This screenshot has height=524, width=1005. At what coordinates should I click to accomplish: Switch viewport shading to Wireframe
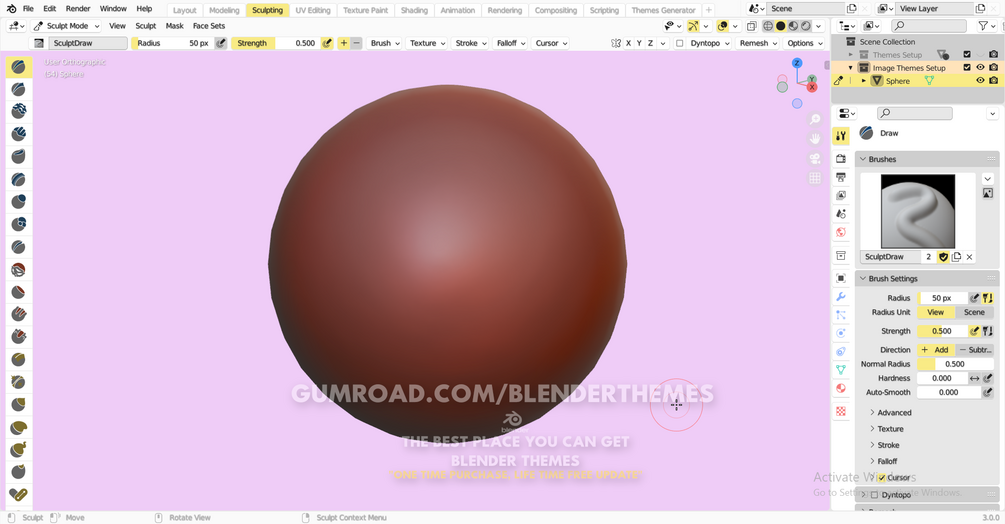[768, 26]
